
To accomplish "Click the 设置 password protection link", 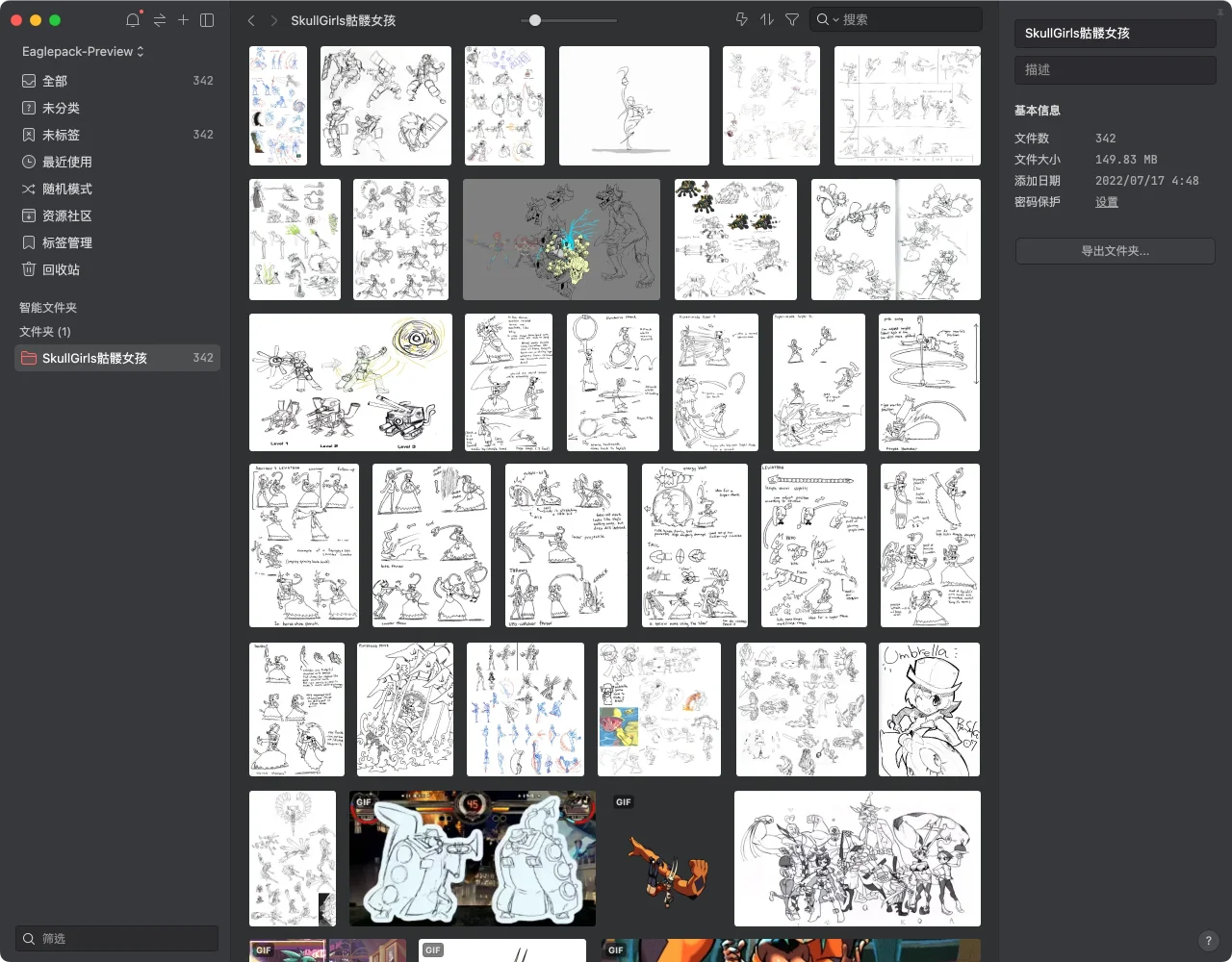I will click(x=1106, y=202).
